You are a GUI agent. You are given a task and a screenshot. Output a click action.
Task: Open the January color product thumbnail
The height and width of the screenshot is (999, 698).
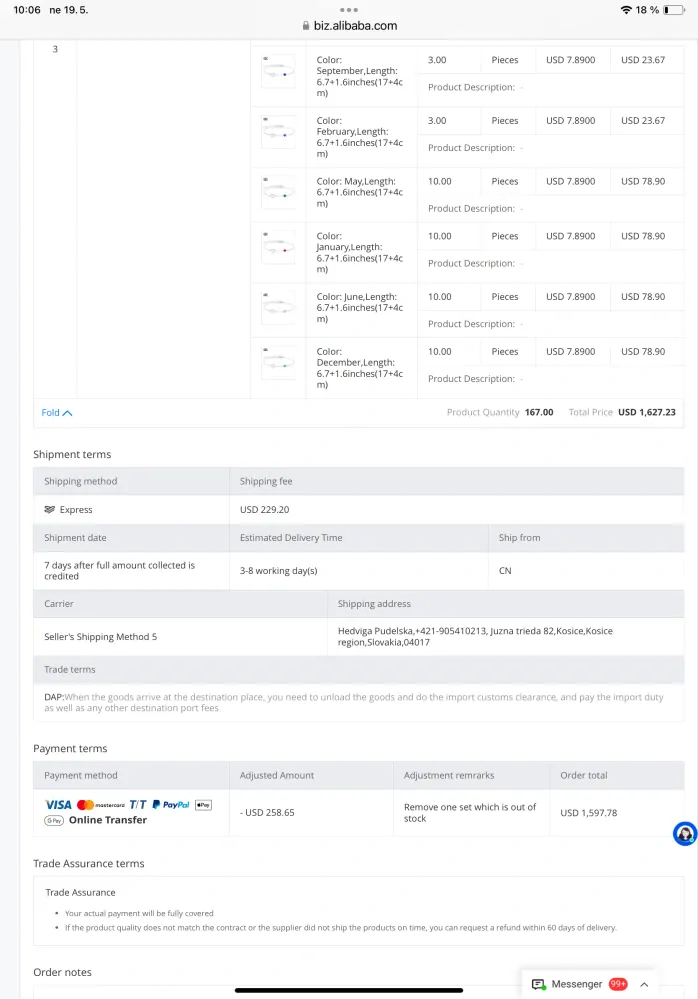tap(278, 248)
